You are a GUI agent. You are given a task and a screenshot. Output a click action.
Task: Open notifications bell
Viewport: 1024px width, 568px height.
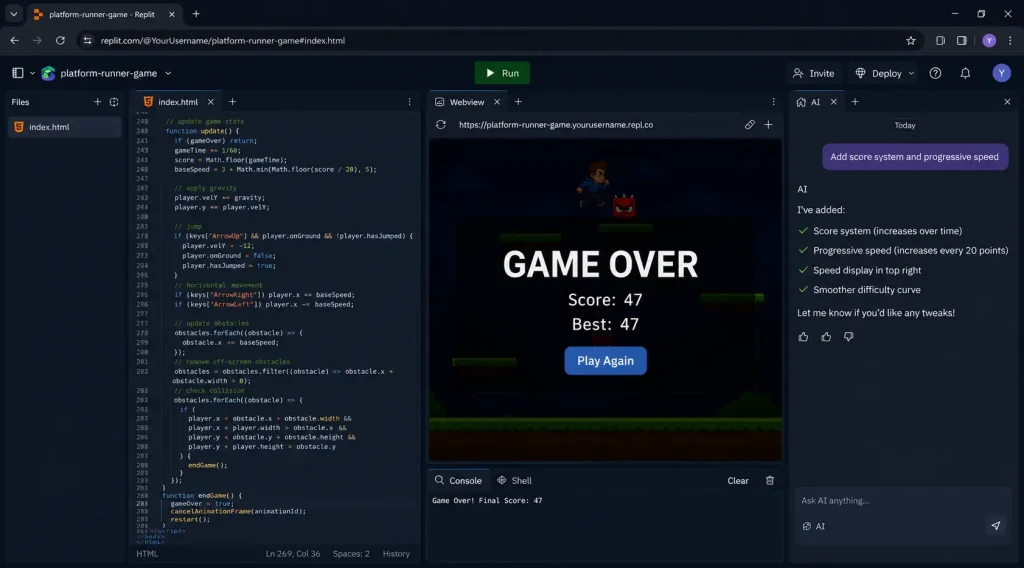965,73
